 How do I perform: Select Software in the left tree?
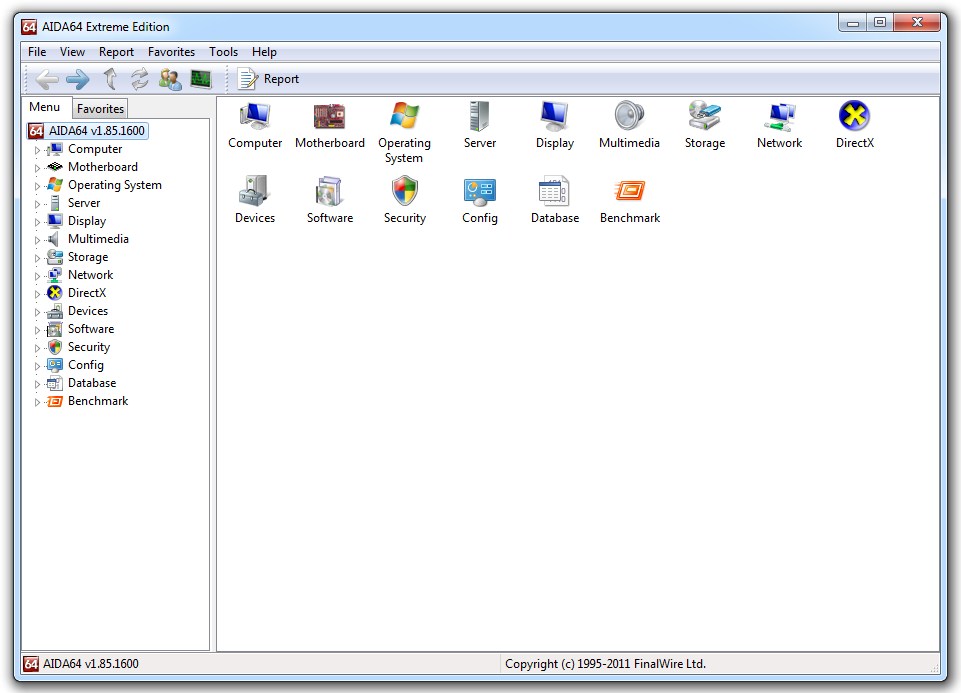pyautogui.click(x=91, y=329)
